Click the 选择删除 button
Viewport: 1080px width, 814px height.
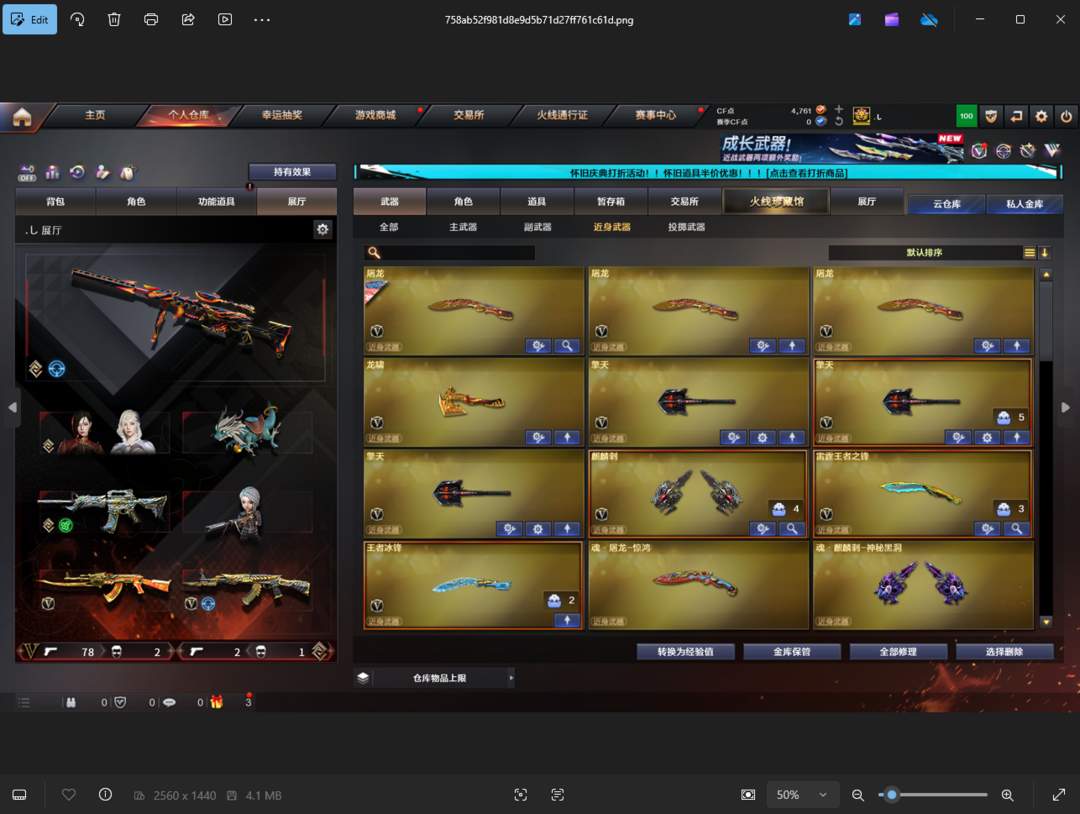[1004, 651]
